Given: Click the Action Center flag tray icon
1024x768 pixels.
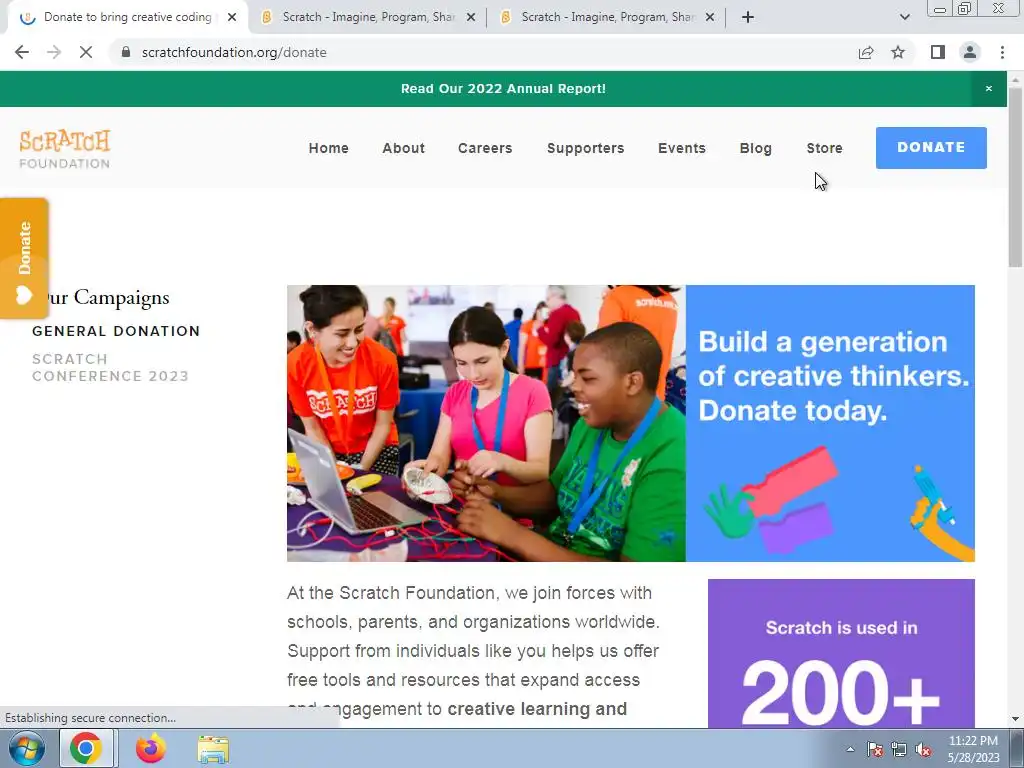Looking at the screenshot, I should tap(875, 750).
